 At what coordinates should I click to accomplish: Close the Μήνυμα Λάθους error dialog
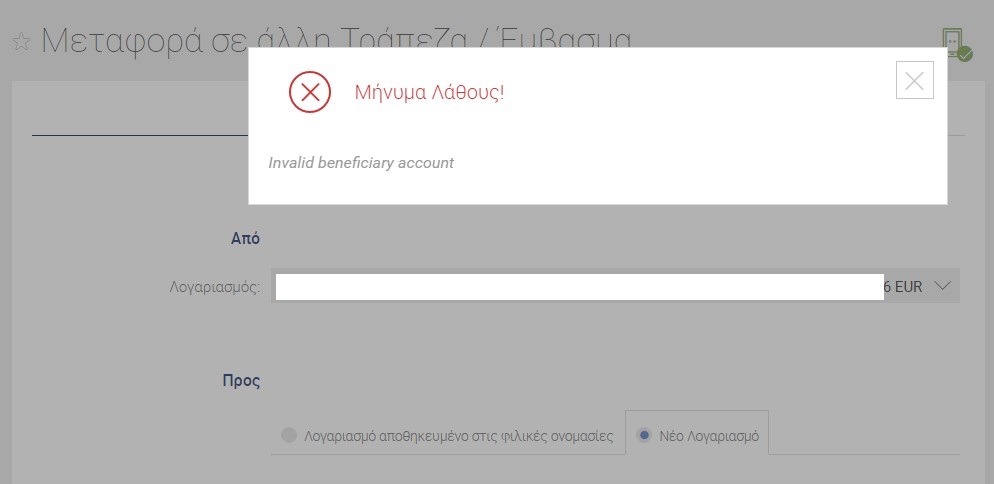click(914, 80)
